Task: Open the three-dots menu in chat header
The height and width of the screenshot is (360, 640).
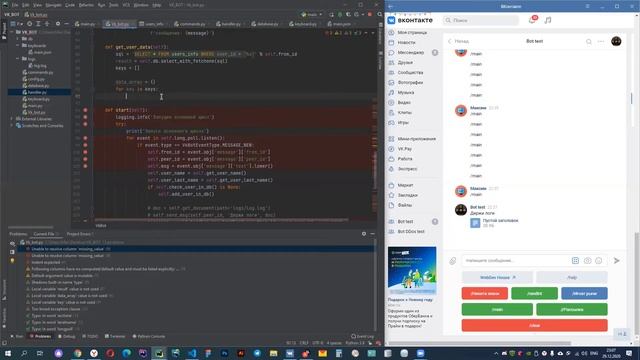Action: pos(601,41)
